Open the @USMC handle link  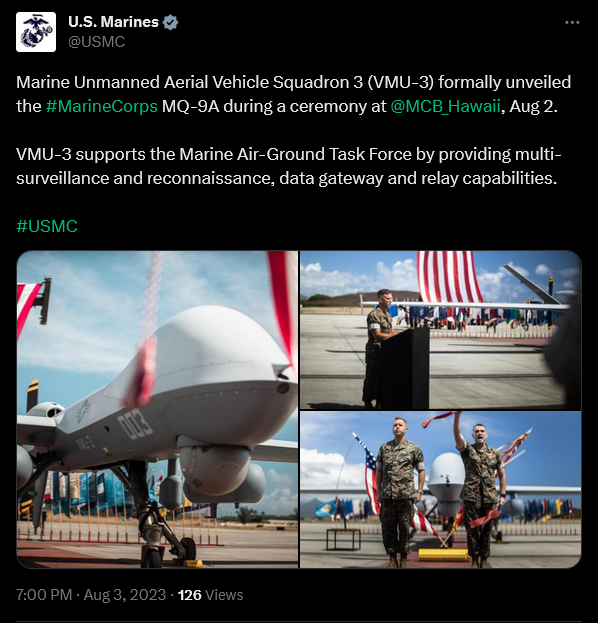click(97, 42)
